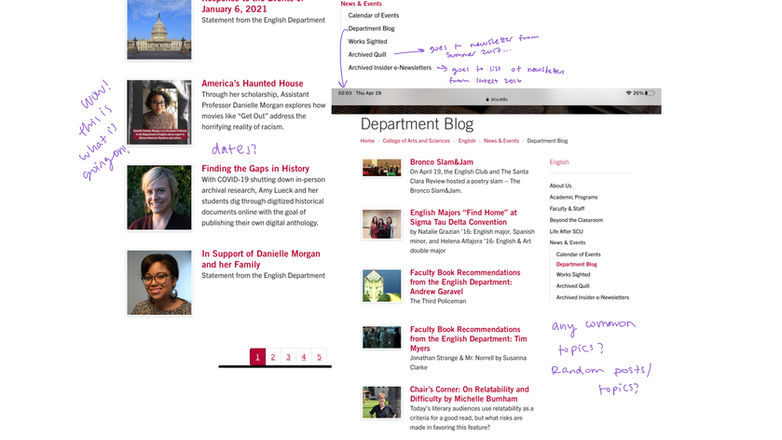
Task: Open Archived Quill in top menu
Action: click(x=367, y=54)
